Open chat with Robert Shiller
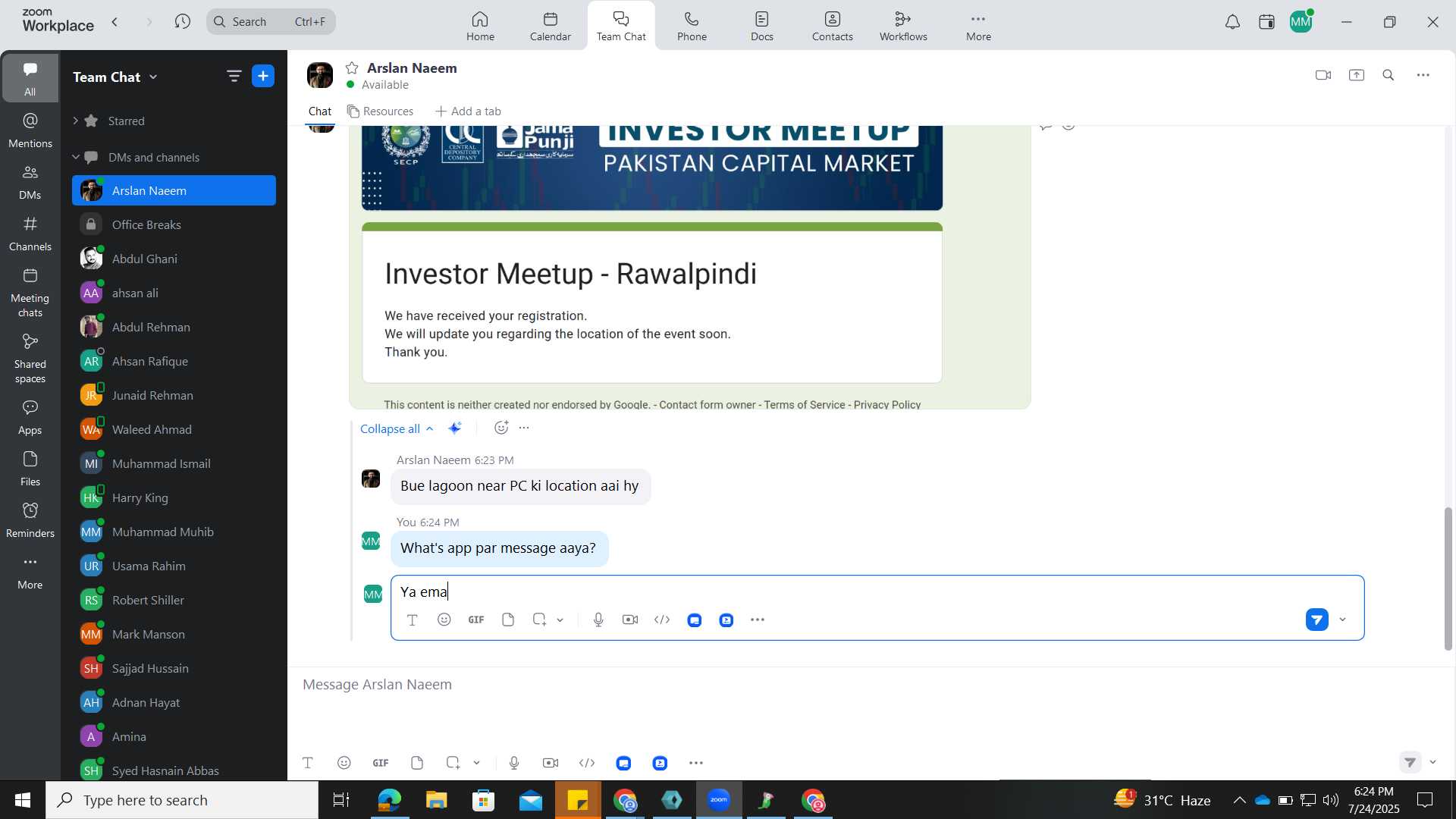This screenshot has height=819, width=1456. pyautogui.click(x=174, y=600)
